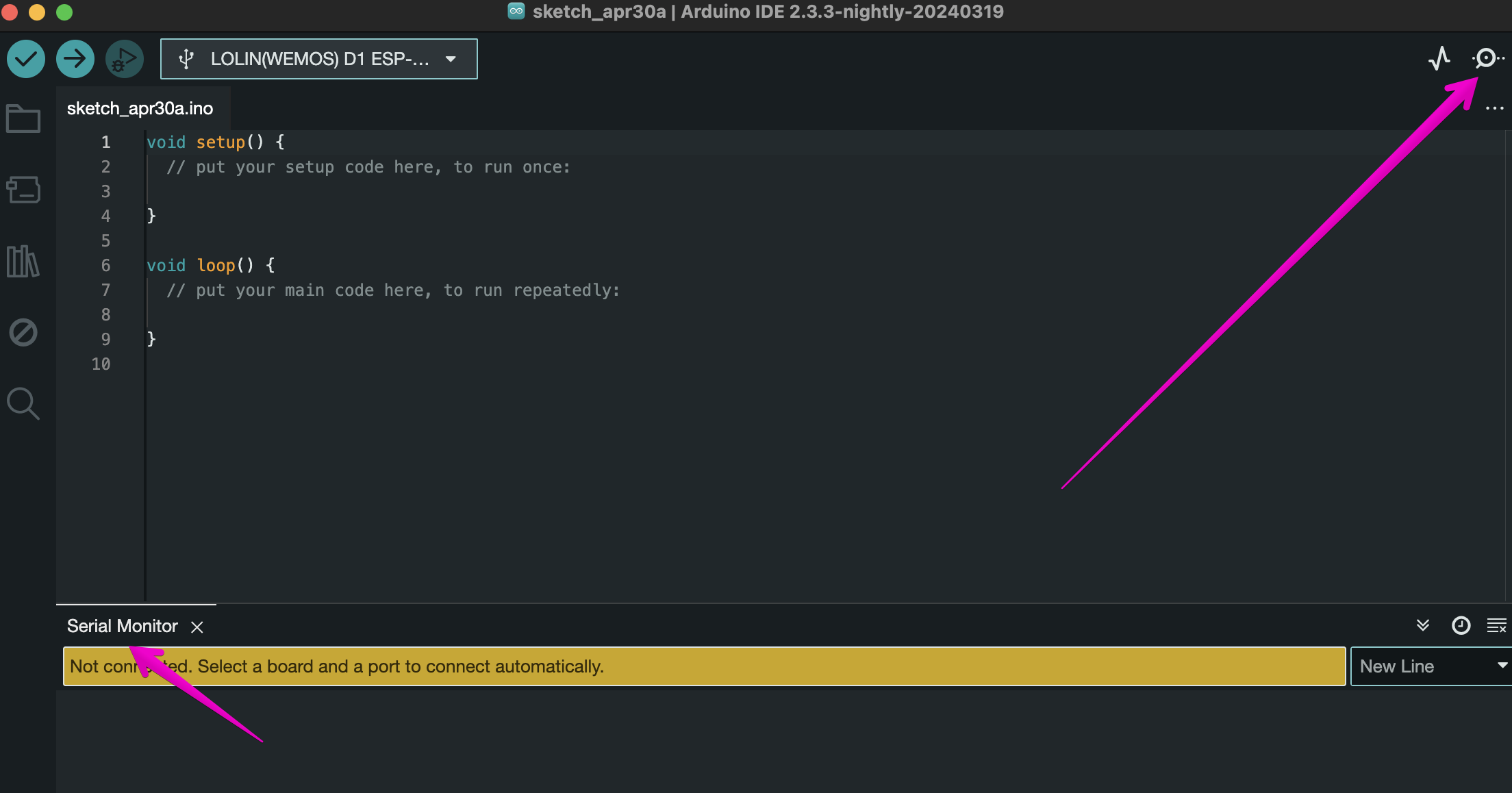
Task: Click line number 5 in gutter
Action: pyautogui.click(x=105, y=240)
